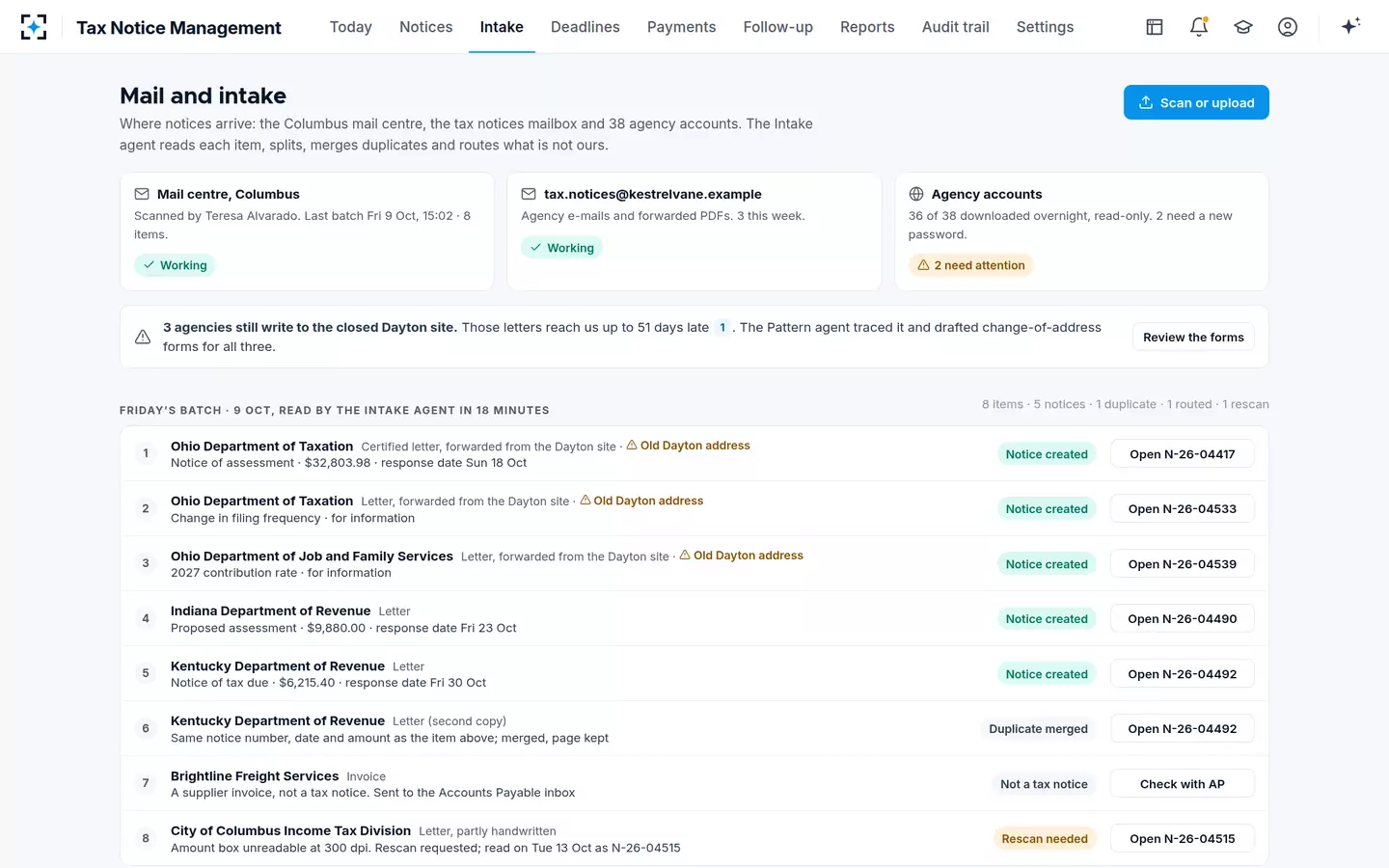Click the Rescan needed status badge
This screenshot has width=1389, height=868.
[1045, 839]
